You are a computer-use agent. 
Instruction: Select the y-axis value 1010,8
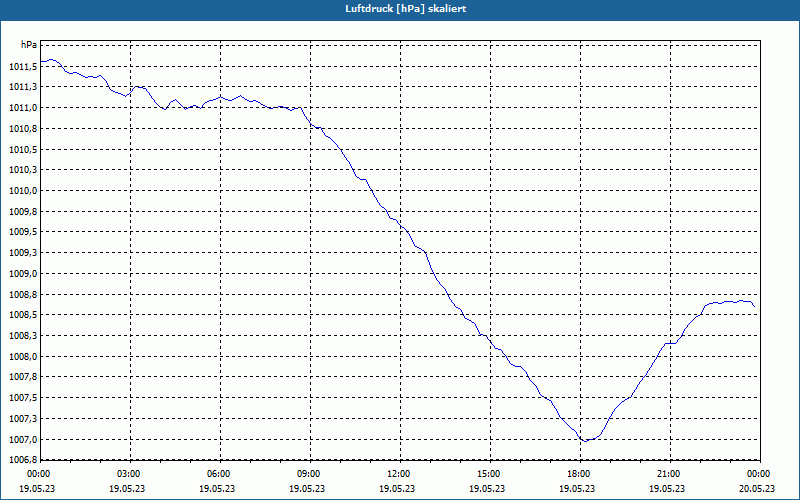click(23, 129)
